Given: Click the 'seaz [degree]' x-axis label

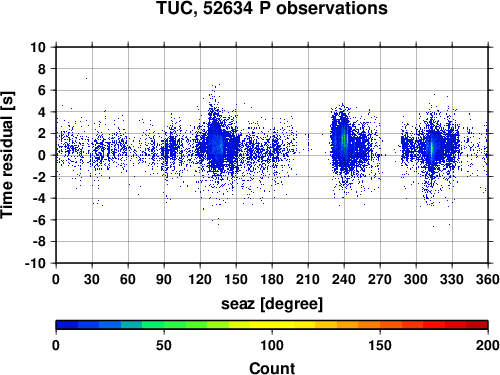Looking at the screenshot, I should click(x=272, y=304).
